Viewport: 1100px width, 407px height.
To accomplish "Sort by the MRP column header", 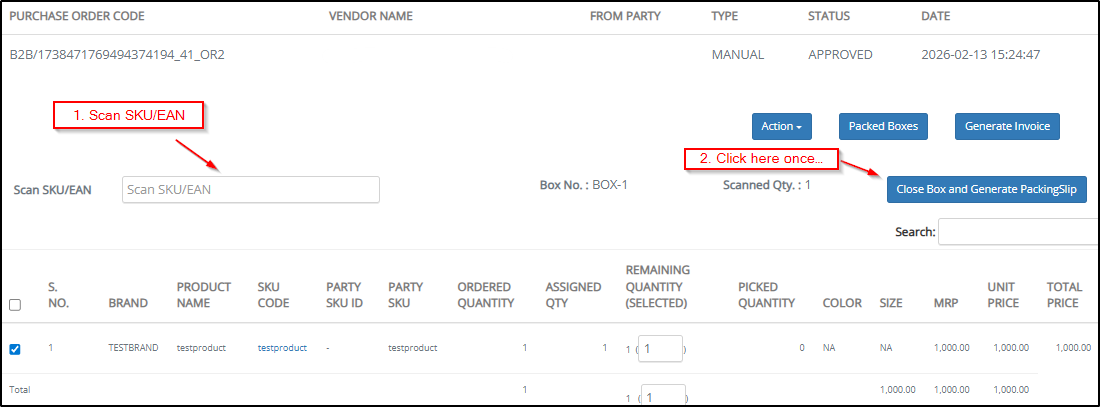I will (945, 303).
